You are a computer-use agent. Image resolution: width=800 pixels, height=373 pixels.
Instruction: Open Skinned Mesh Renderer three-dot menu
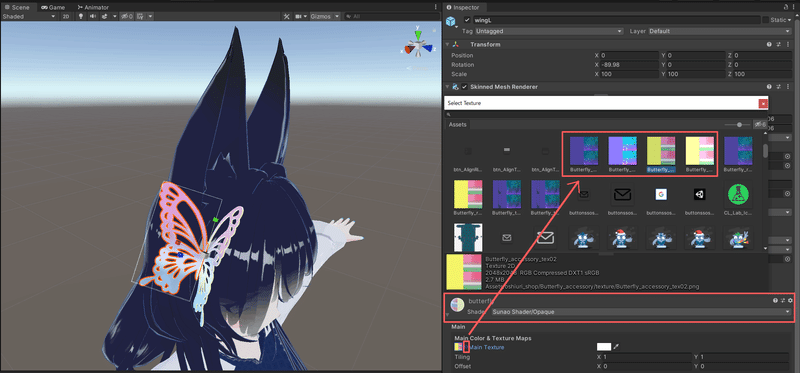(788, 87)
